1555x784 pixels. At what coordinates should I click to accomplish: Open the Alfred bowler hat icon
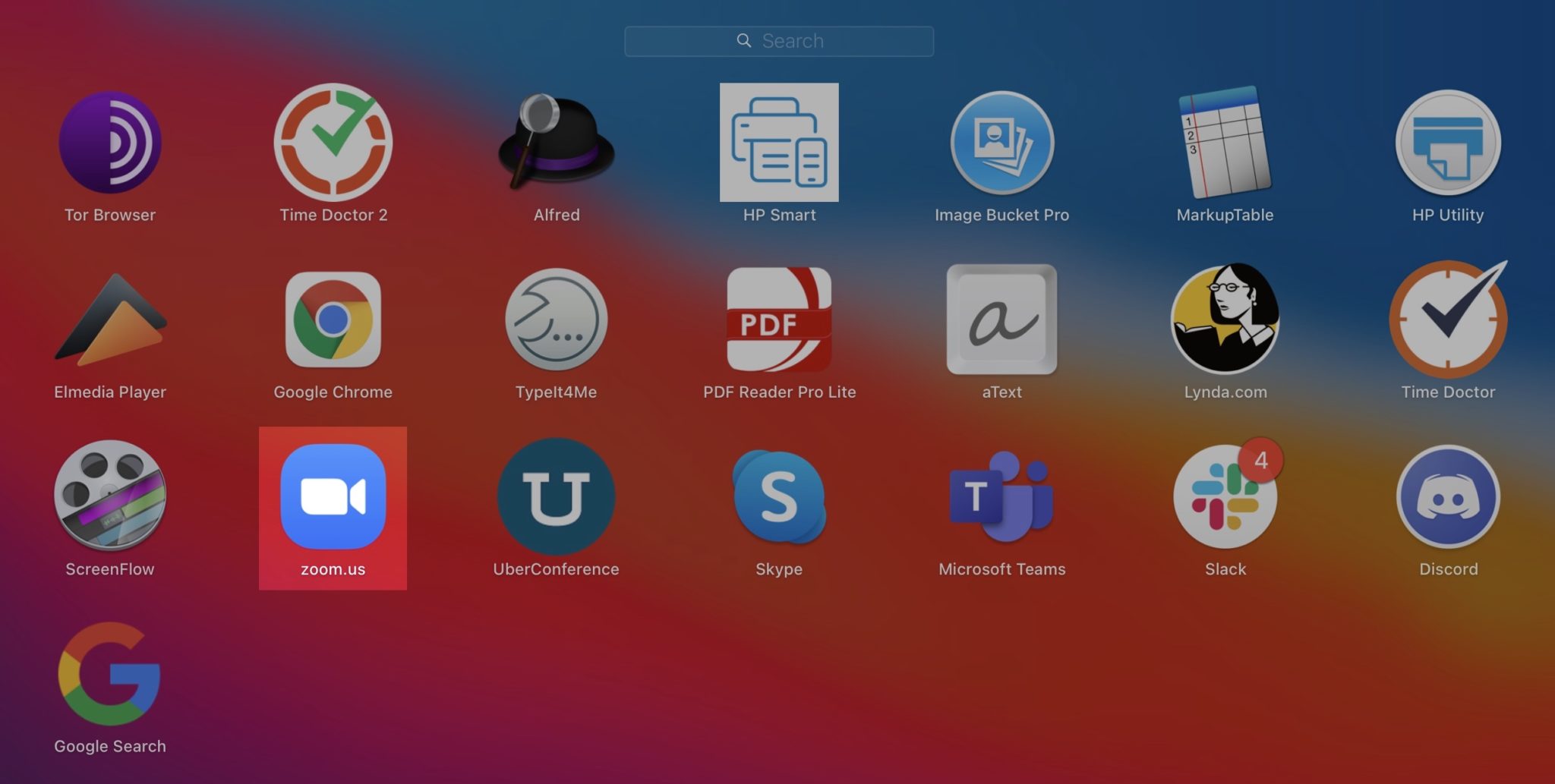tap(556, 142)
